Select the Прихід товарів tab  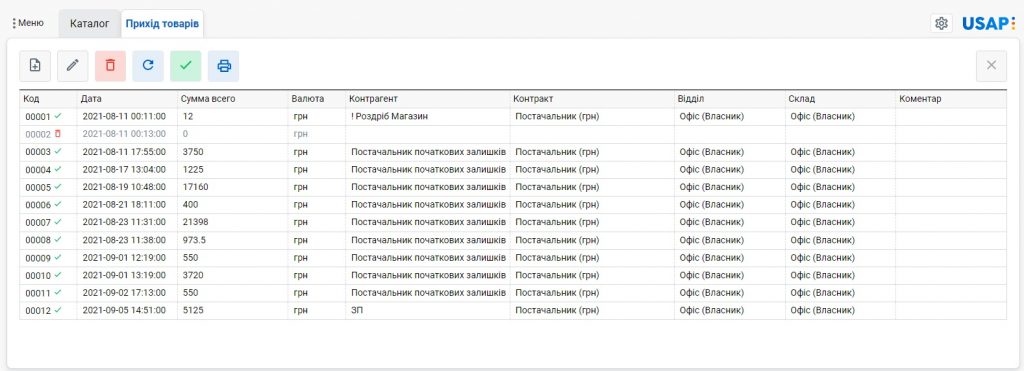(162, 24)
